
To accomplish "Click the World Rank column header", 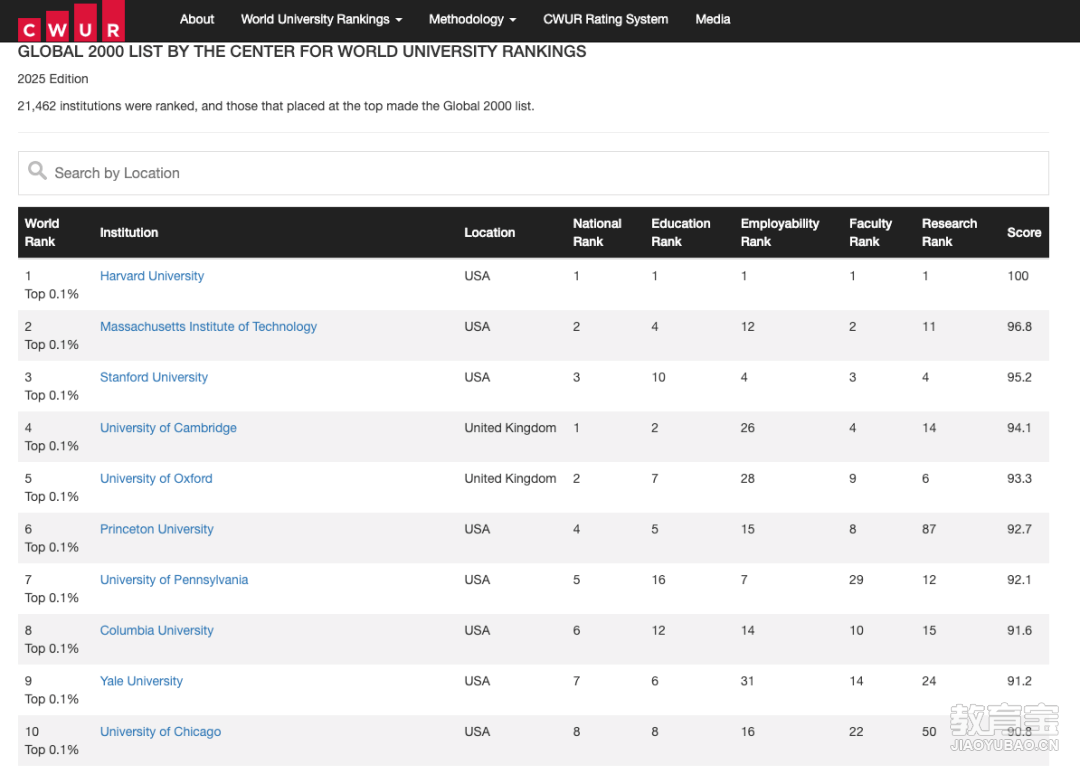I will pyautogui.click(x=42, y=233).
